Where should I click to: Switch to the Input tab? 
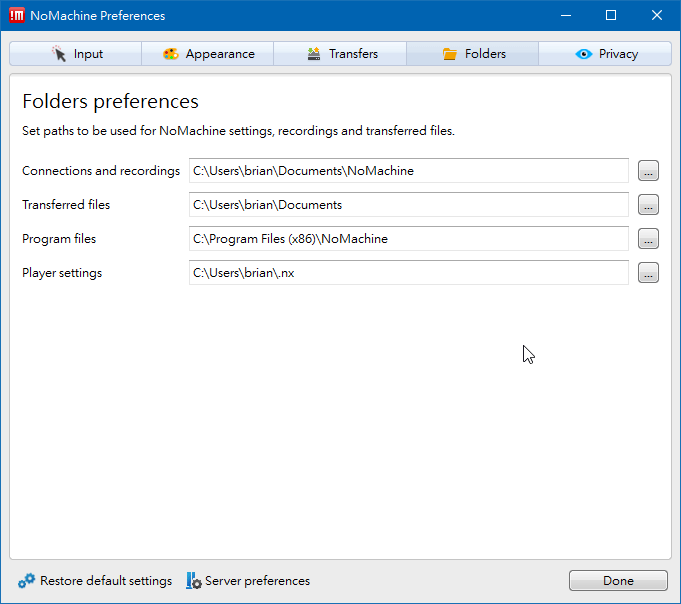point(76,54)
